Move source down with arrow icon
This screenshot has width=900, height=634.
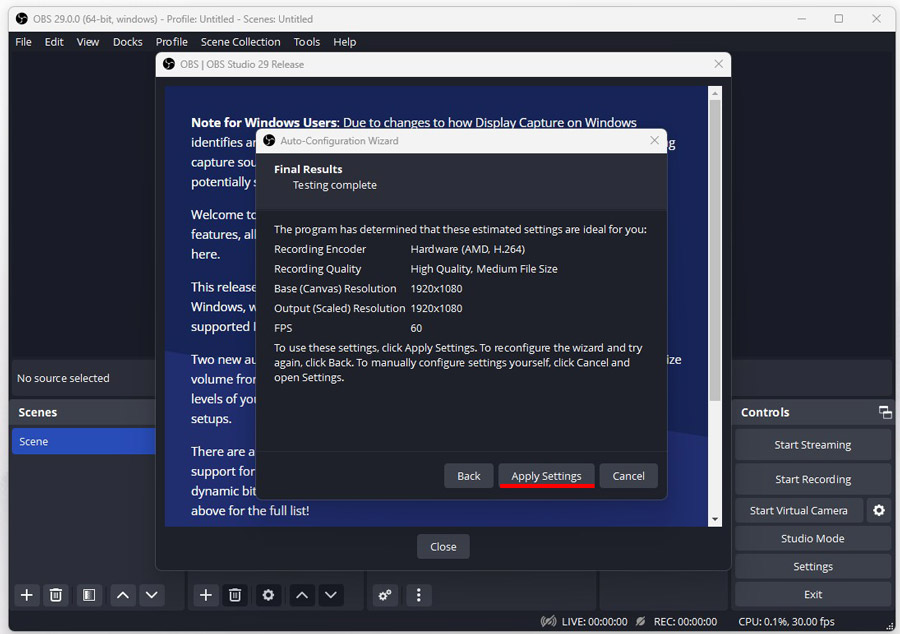click(x=331, y=595)
